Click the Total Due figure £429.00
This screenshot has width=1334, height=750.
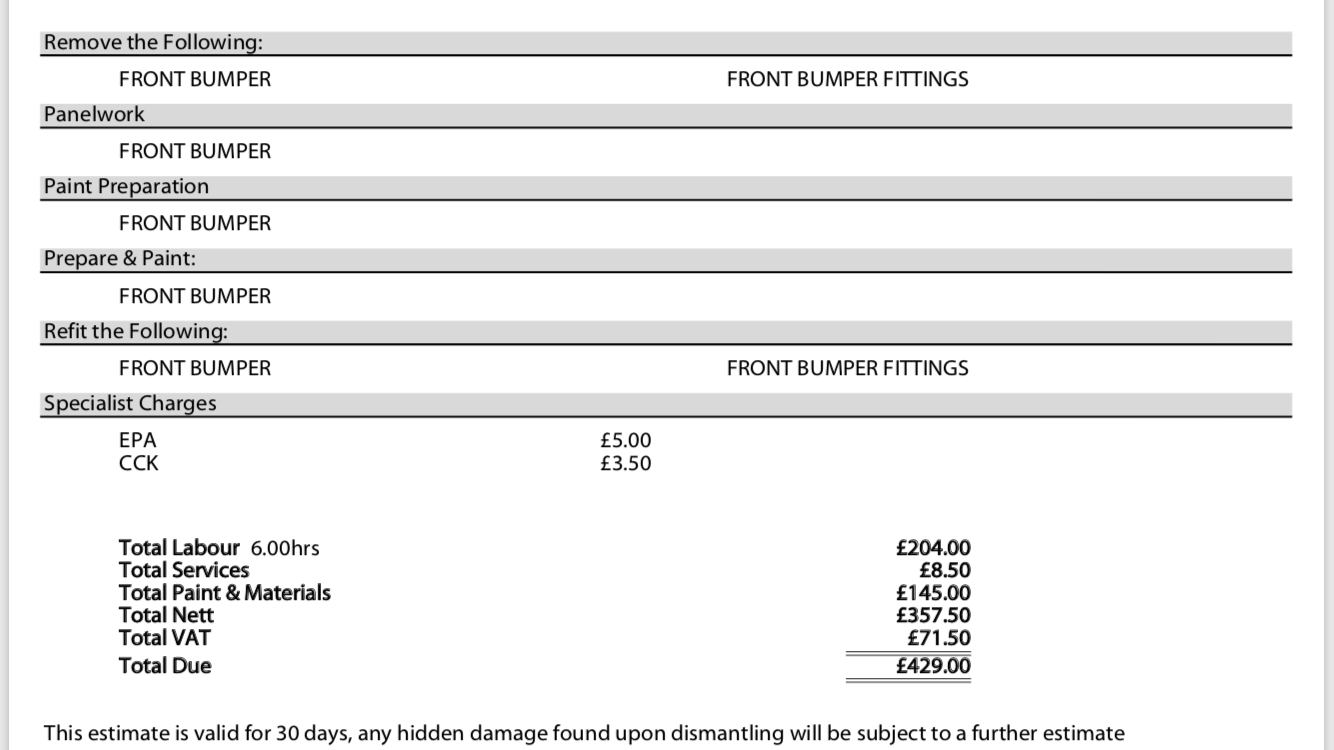[x=933, y=666]
